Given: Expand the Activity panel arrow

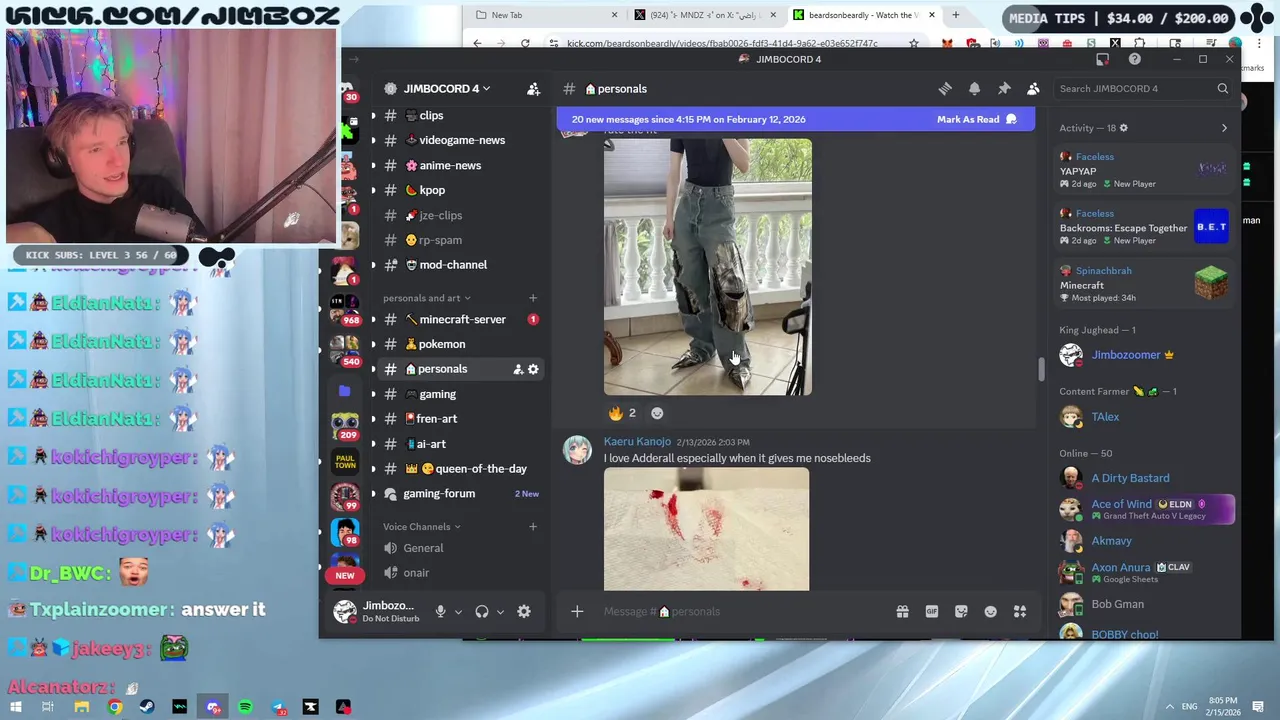Looking at the screenshot, I should coord(1224,128).
